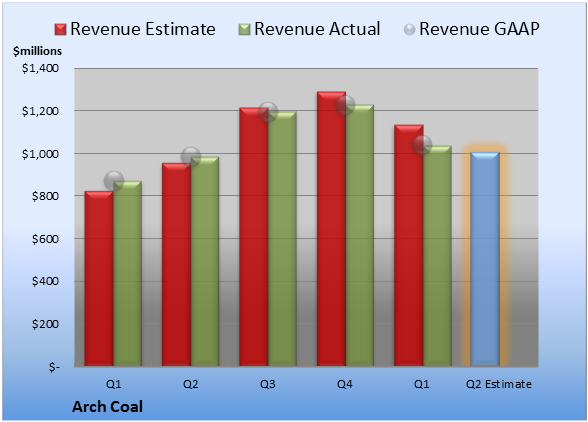The height and width of the screenshot is (422, 588).
Task: Click the red Revenue Estimate legend swatch
Action: pos(60,29)
